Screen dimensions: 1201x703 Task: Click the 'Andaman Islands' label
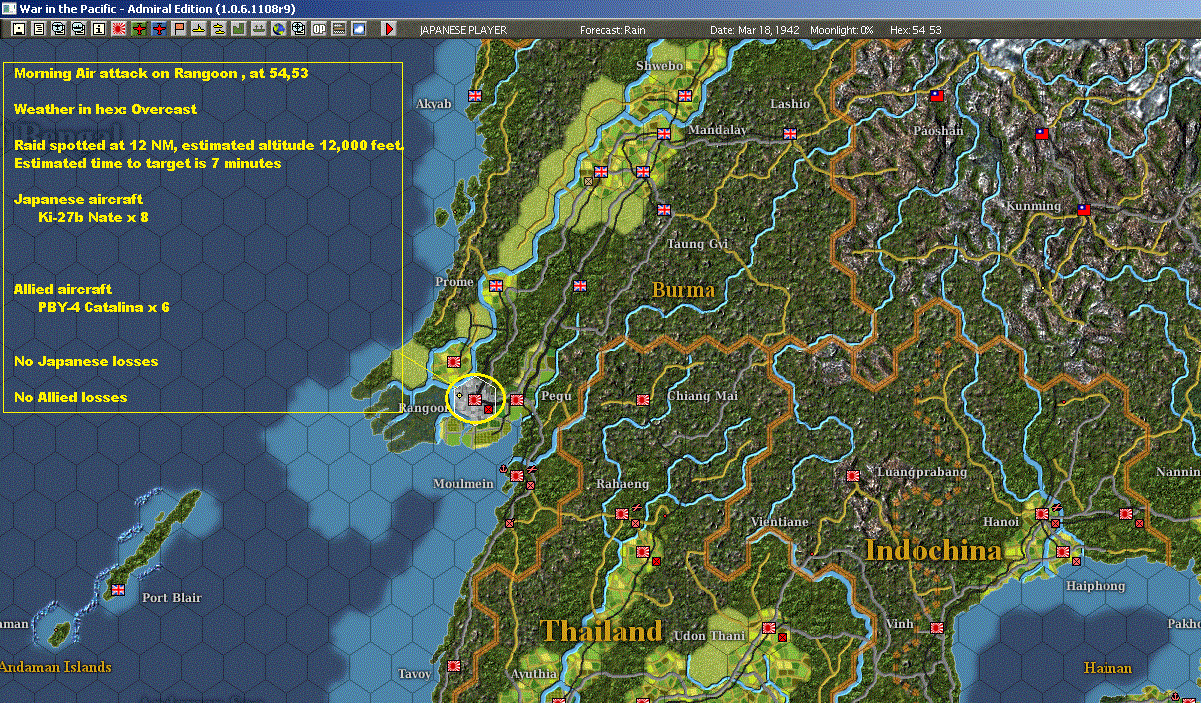tap(56, 667)
